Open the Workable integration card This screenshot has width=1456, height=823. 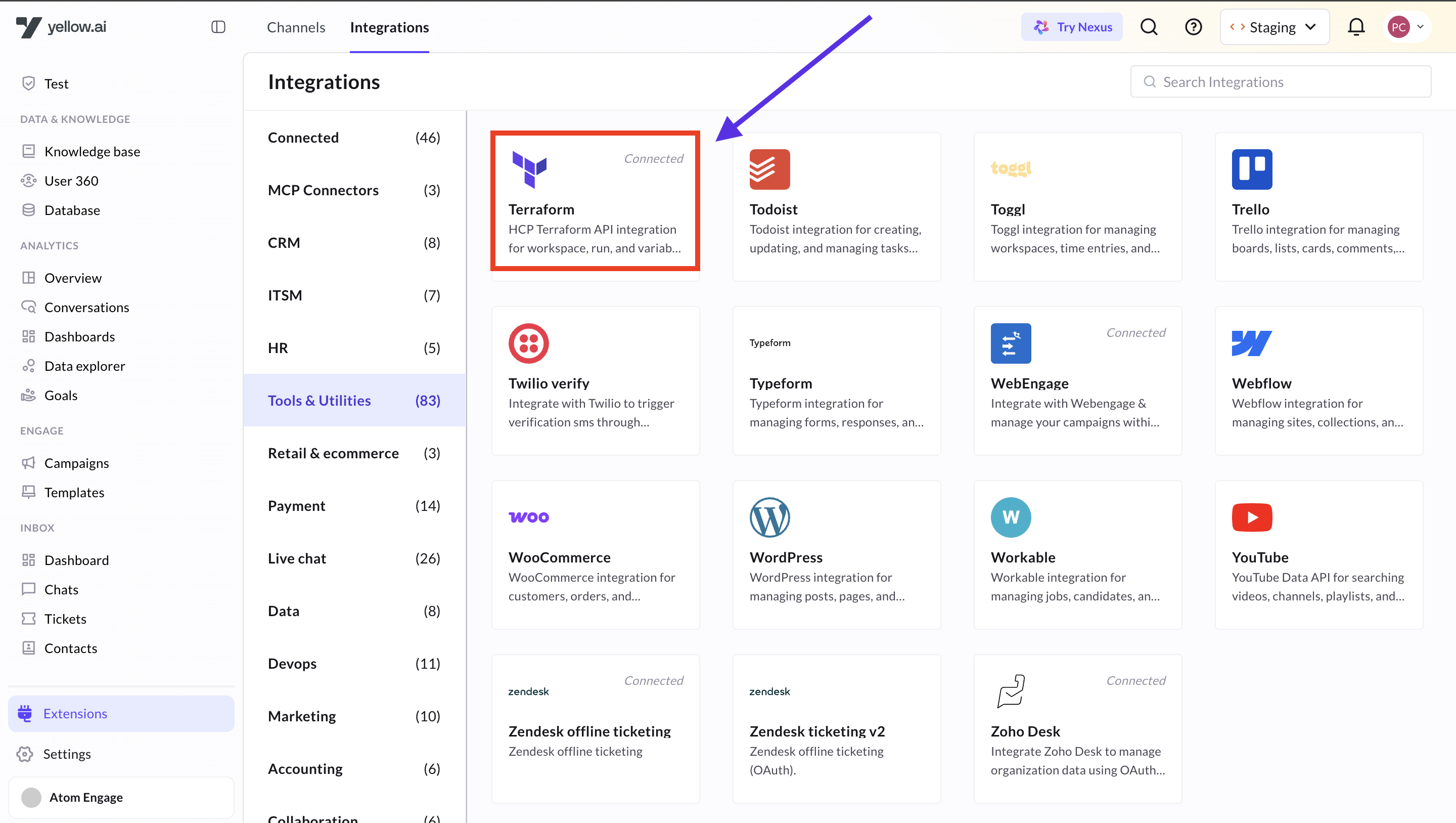pos(1078,554)
